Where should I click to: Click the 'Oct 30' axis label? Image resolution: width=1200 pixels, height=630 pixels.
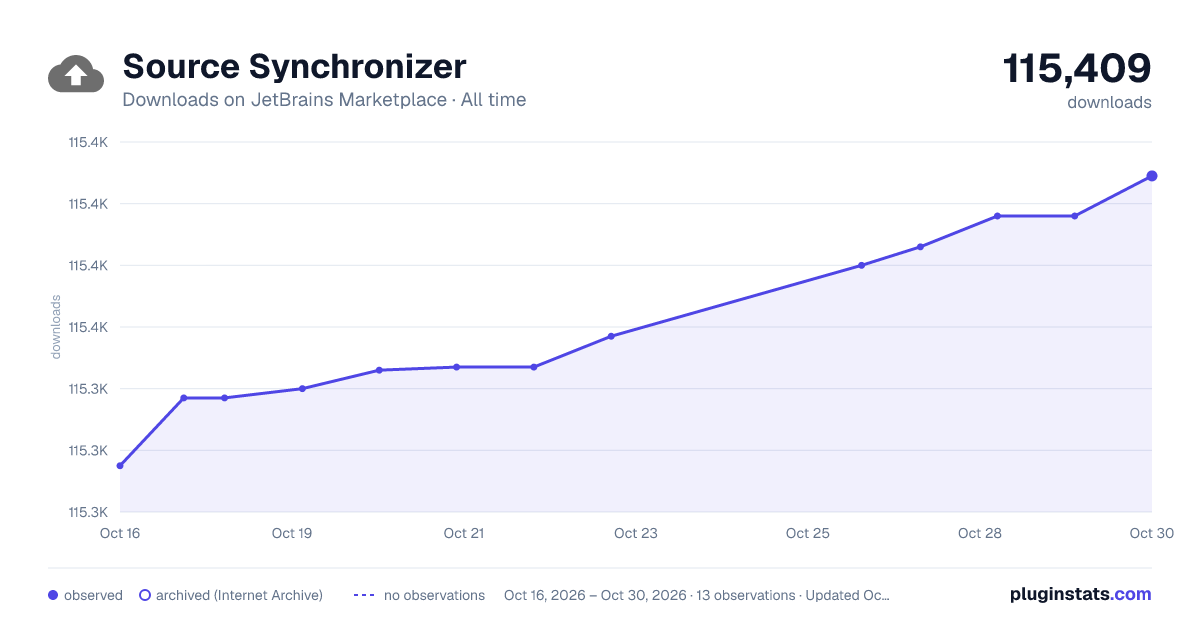[x=1150, y=533]
